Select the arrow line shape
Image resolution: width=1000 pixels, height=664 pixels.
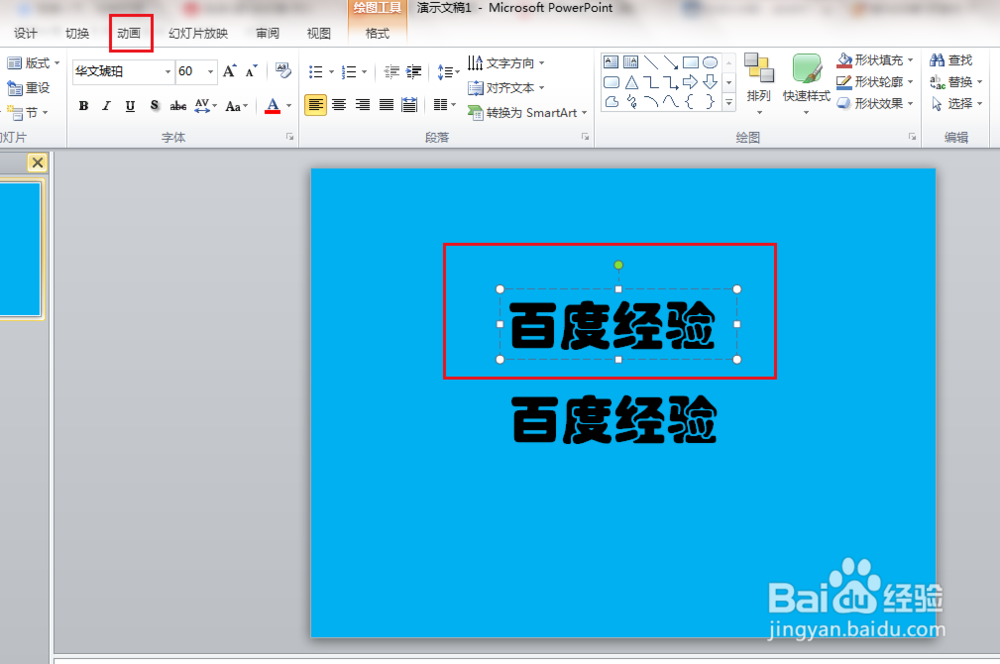coord(671,62)
